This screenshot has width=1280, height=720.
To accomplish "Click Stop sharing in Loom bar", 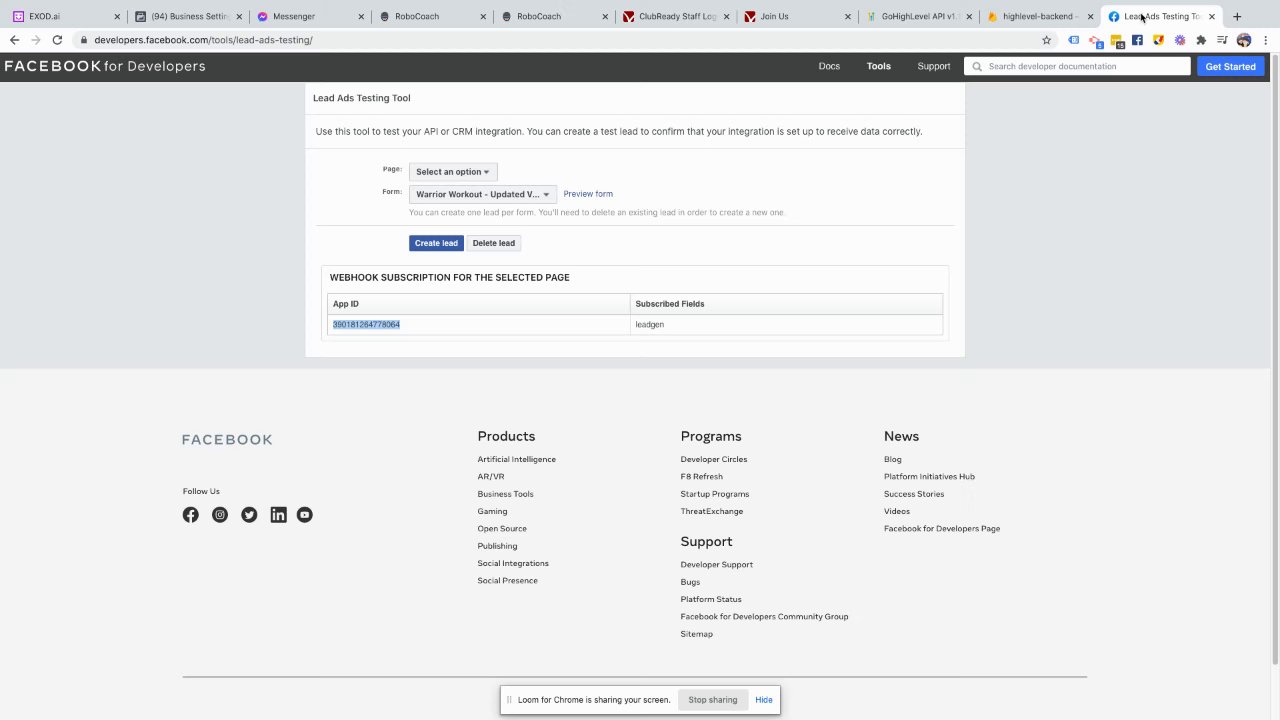I will click(713, 700).
